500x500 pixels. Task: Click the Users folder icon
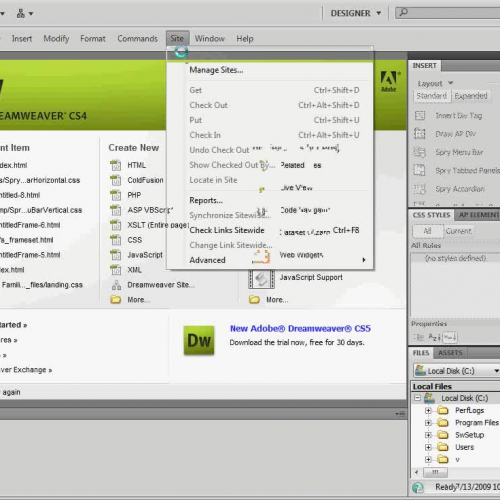(443, 447)
